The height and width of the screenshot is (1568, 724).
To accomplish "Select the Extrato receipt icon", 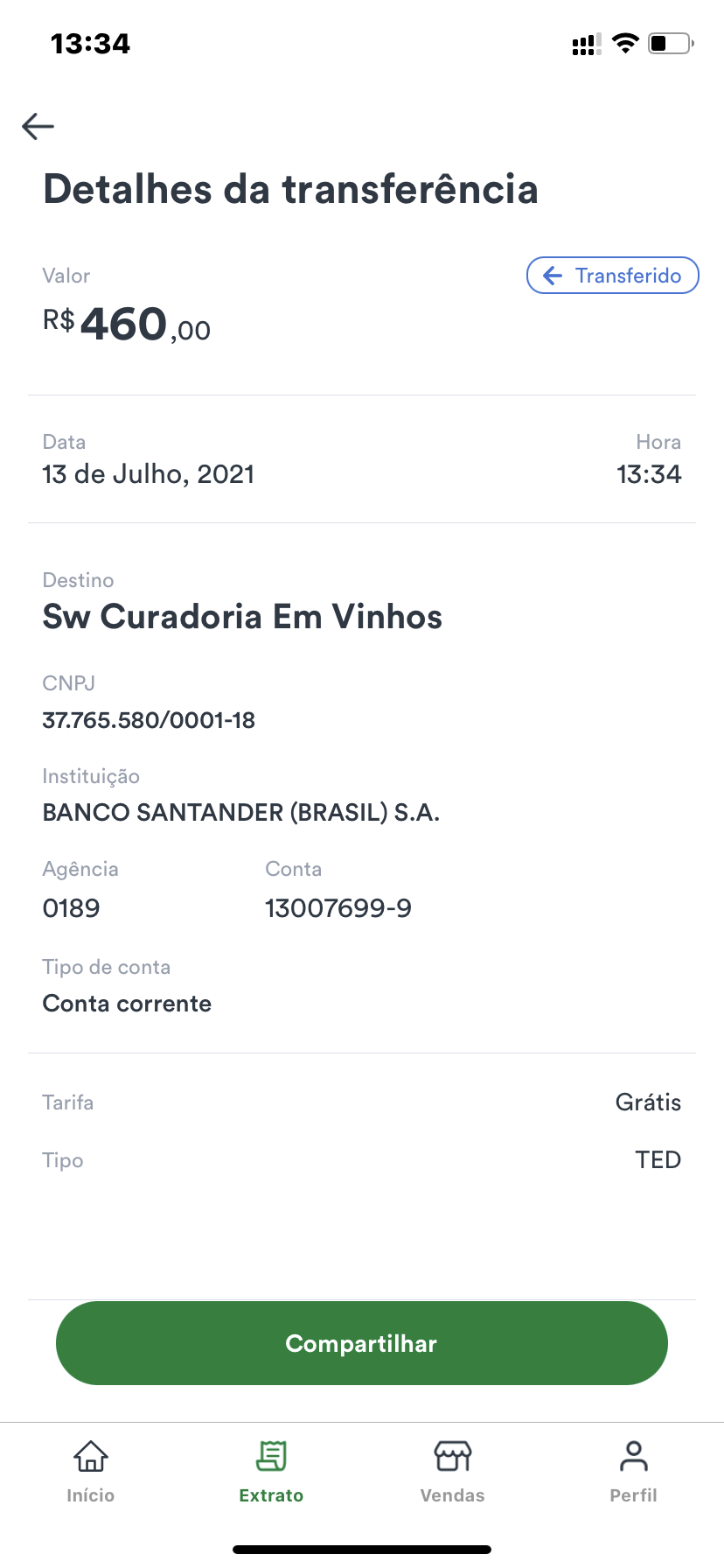I will tap(271, 1456).
